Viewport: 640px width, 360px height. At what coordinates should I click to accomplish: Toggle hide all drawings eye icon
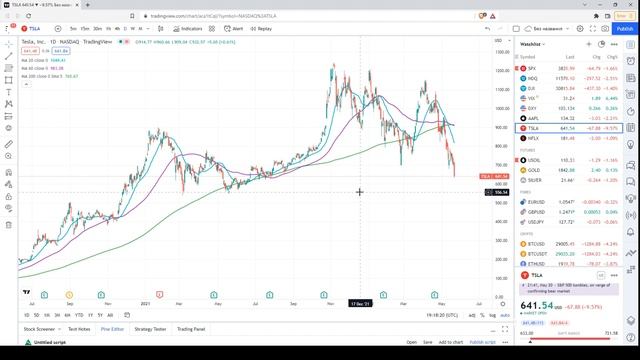coord(9,209)
